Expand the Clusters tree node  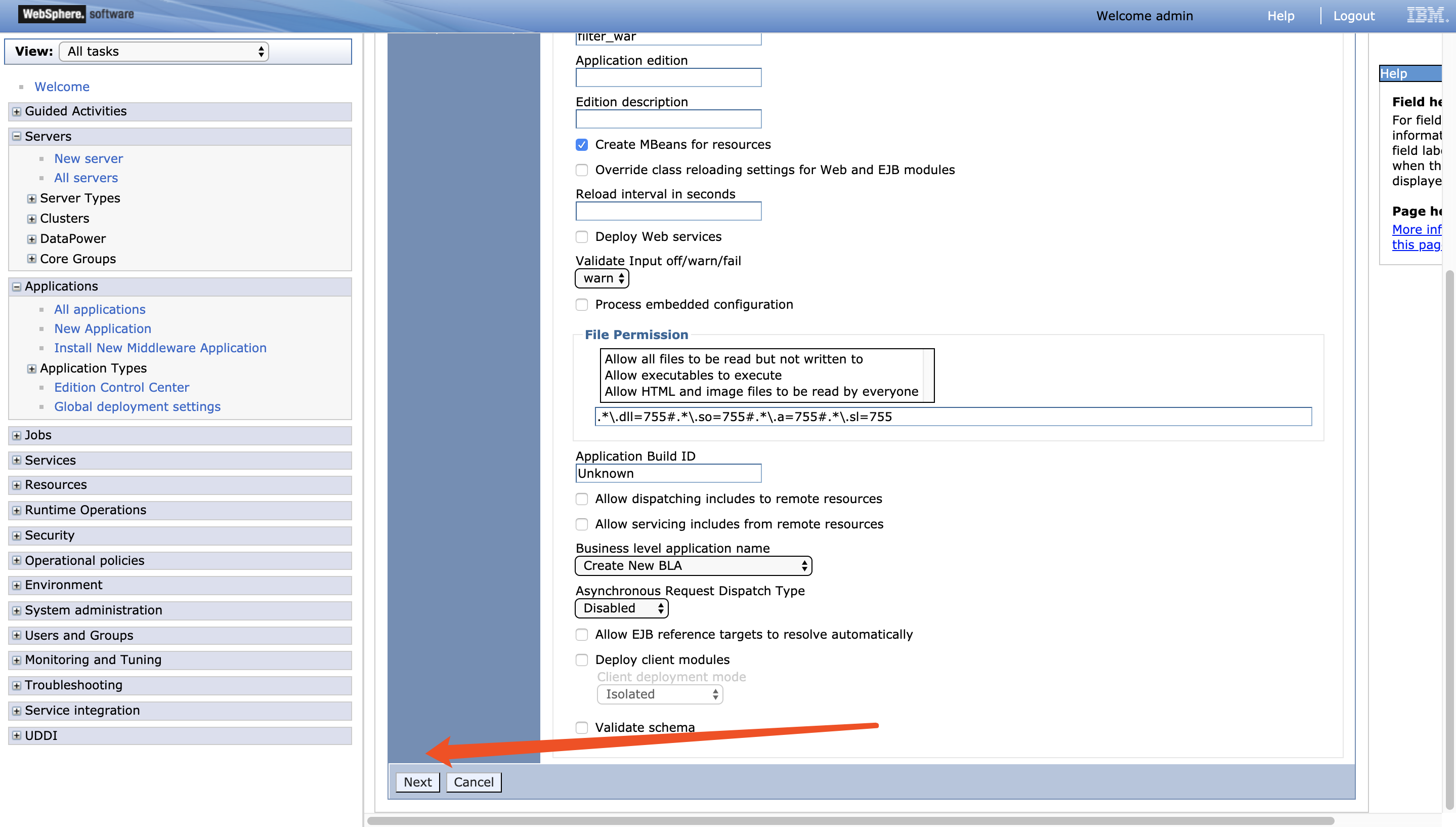(32, 219)
